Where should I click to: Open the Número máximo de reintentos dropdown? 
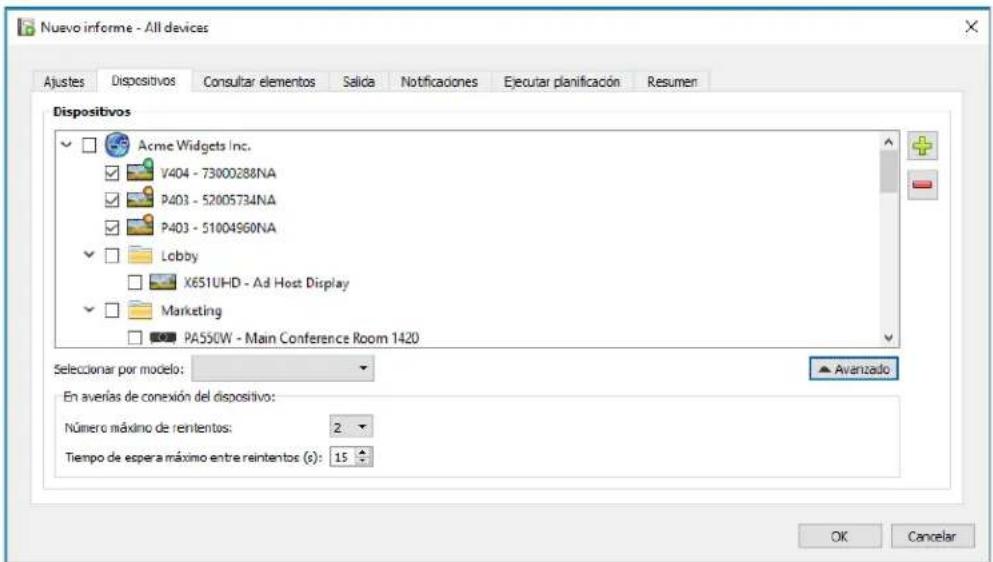tap(351, 427)
